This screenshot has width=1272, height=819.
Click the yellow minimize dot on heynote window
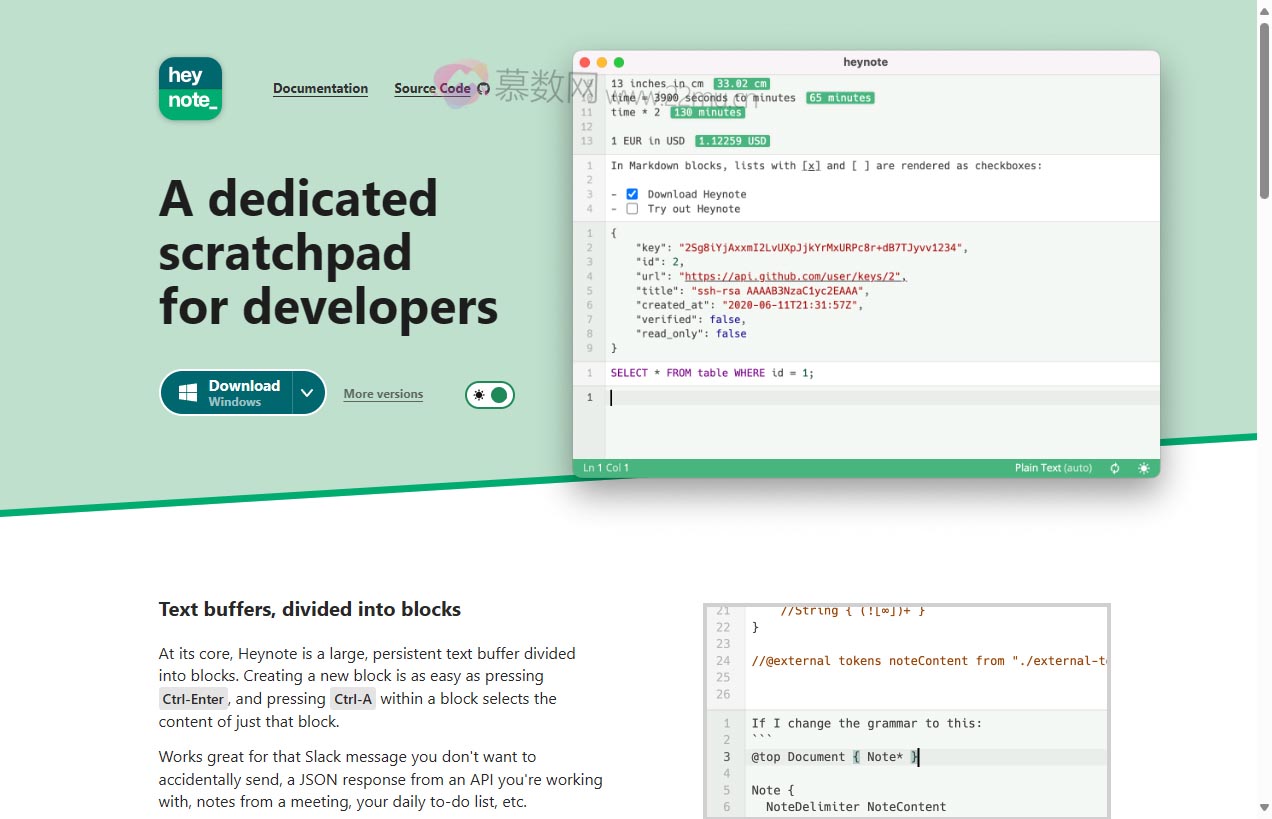pos(602,62)
